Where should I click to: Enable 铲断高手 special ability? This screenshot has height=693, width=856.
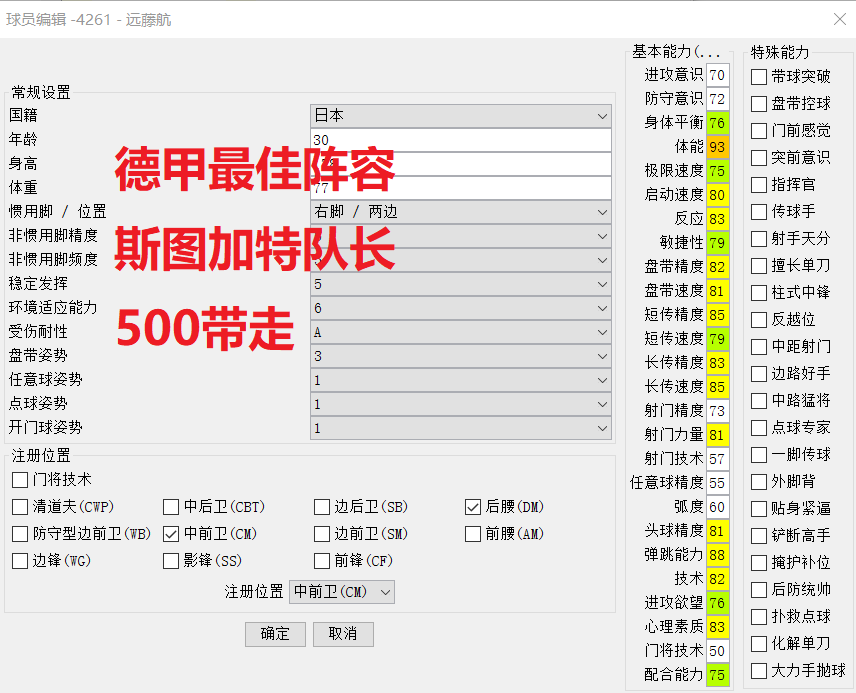click(x=759, y=536)
